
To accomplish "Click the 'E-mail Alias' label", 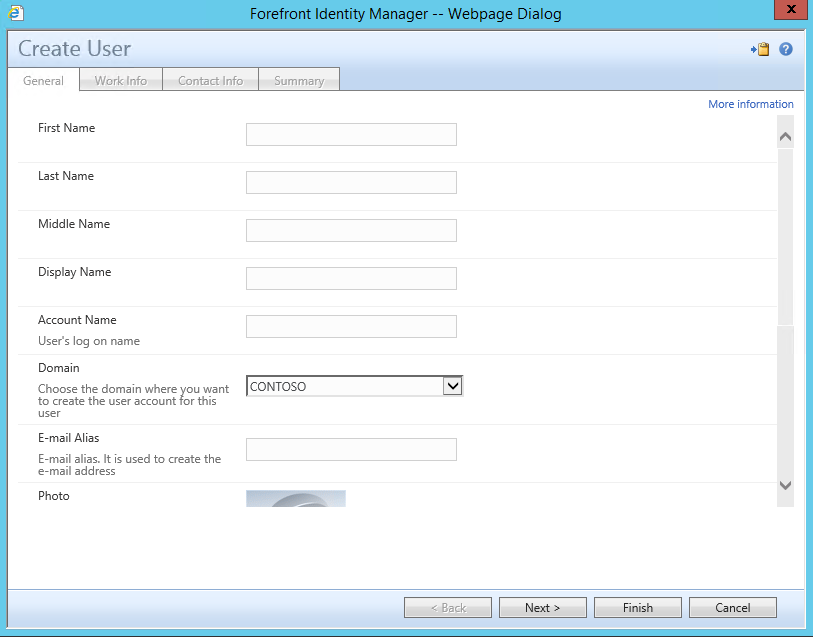I will click(68, 438).
